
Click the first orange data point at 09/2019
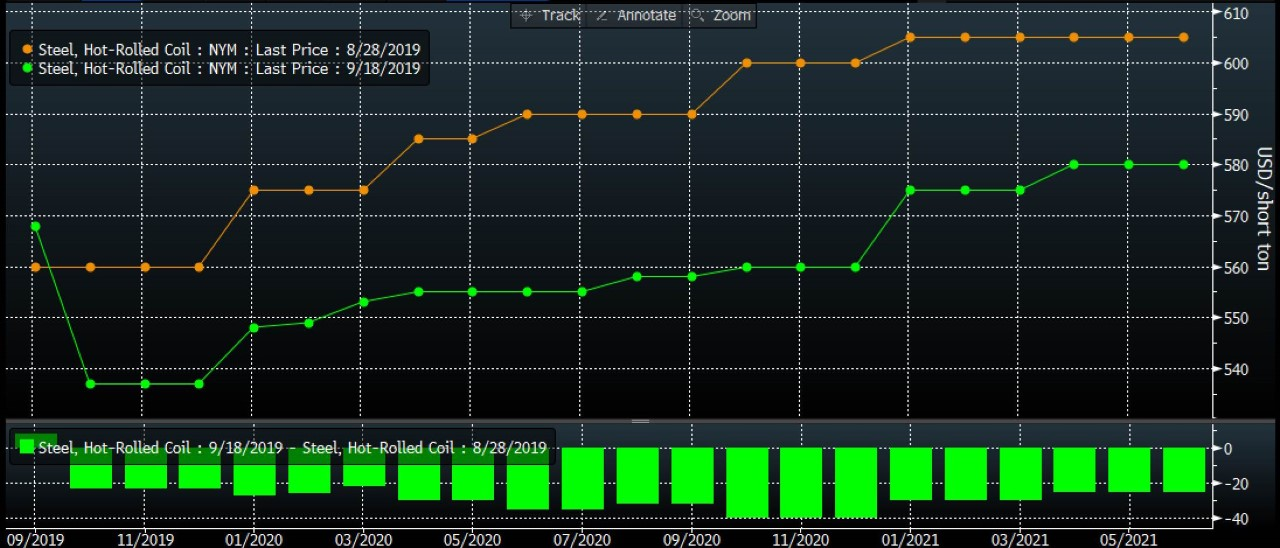(x=36, y=267)
